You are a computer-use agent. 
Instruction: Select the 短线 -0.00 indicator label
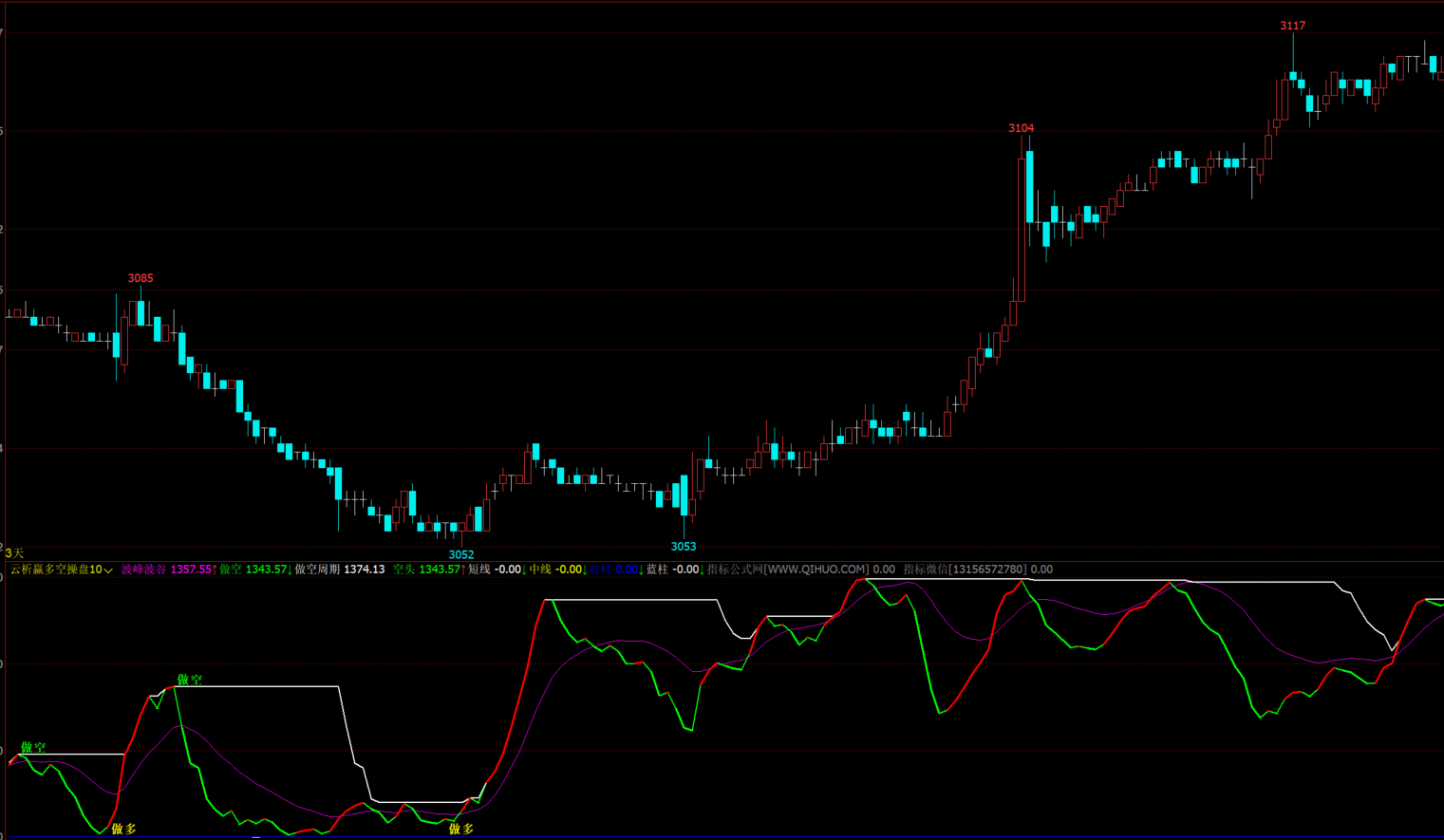(496, 569)
